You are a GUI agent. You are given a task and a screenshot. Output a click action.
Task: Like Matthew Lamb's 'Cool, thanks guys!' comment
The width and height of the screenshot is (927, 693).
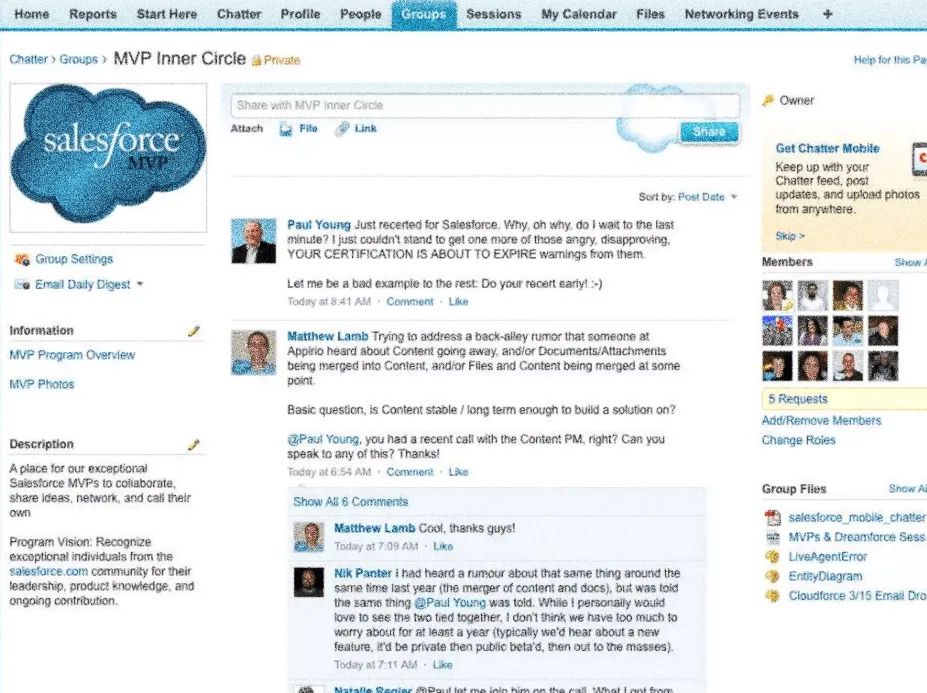[x=443, y=546]
